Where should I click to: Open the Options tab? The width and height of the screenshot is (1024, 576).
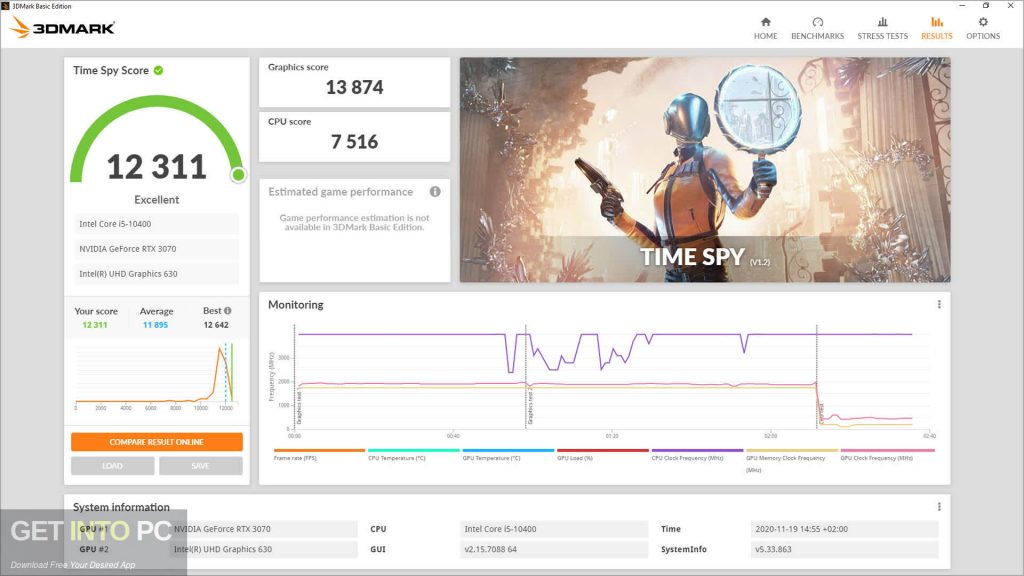click(983, 29)
